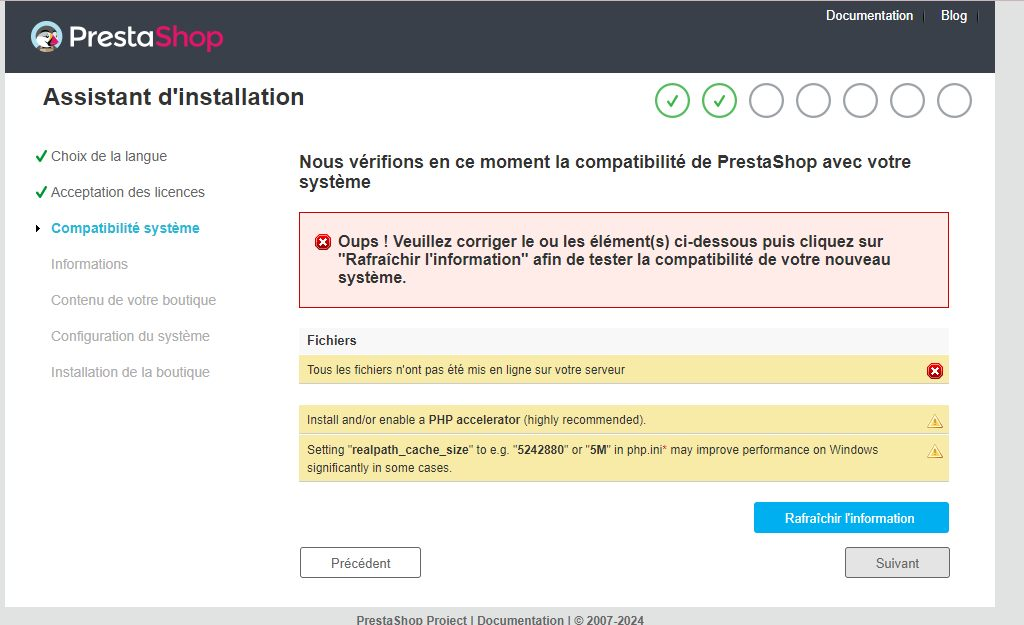Open Choix de la langue step

point(109,156)
